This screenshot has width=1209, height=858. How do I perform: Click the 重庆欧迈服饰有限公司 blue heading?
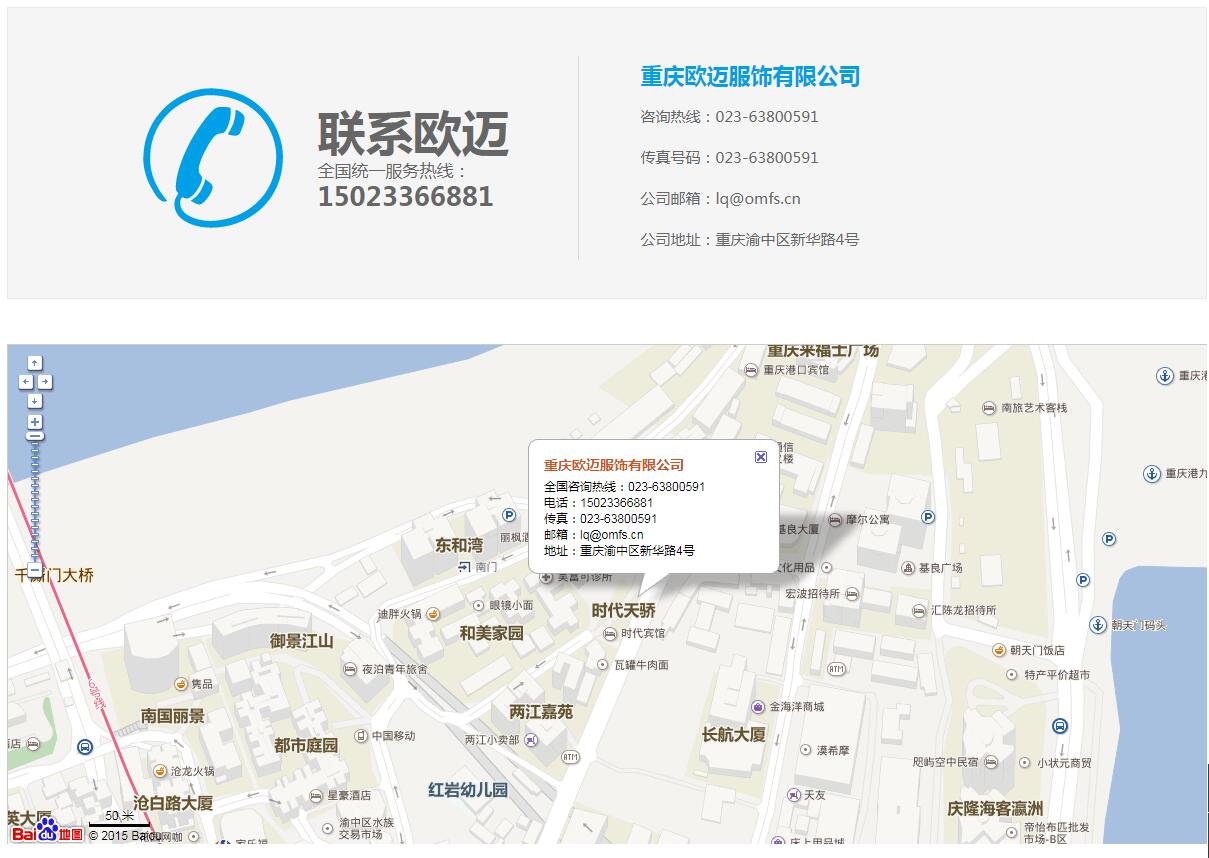click(x=750, y=77)
